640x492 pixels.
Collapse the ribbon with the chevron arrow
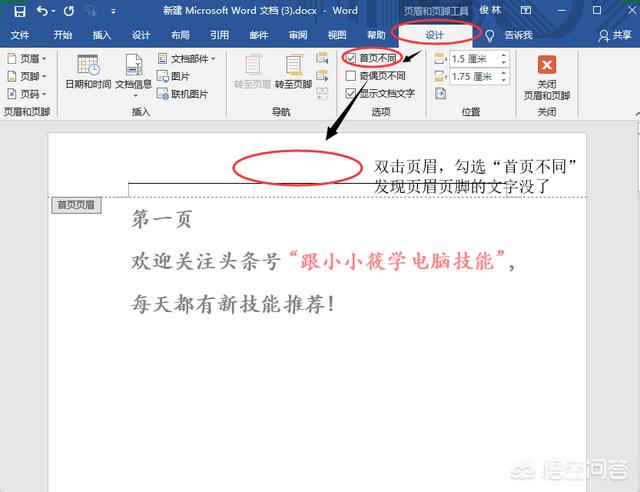(x=637, y=113)
